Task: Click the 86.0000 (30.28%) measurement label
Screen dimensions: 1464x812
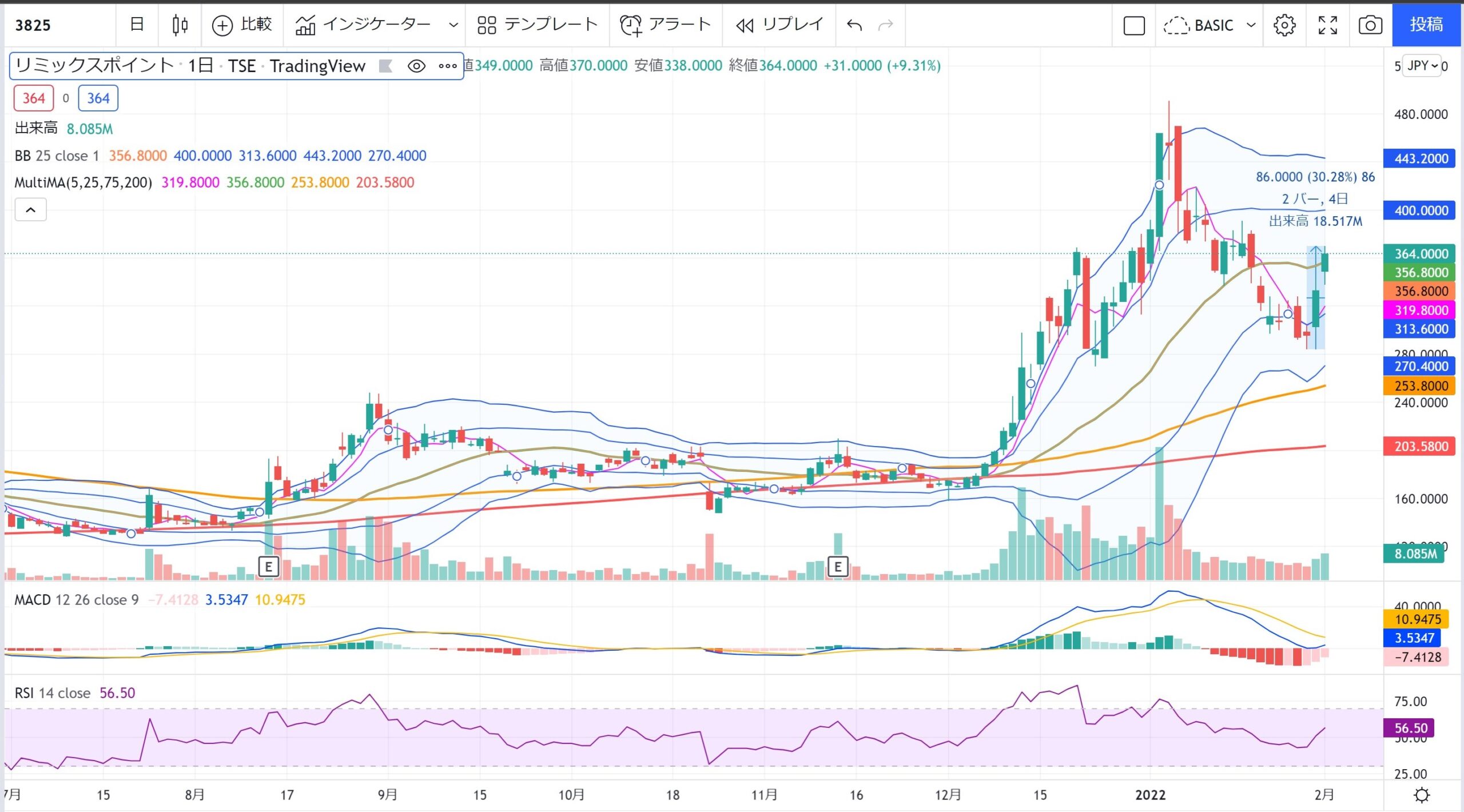Action: point(1315,177)
